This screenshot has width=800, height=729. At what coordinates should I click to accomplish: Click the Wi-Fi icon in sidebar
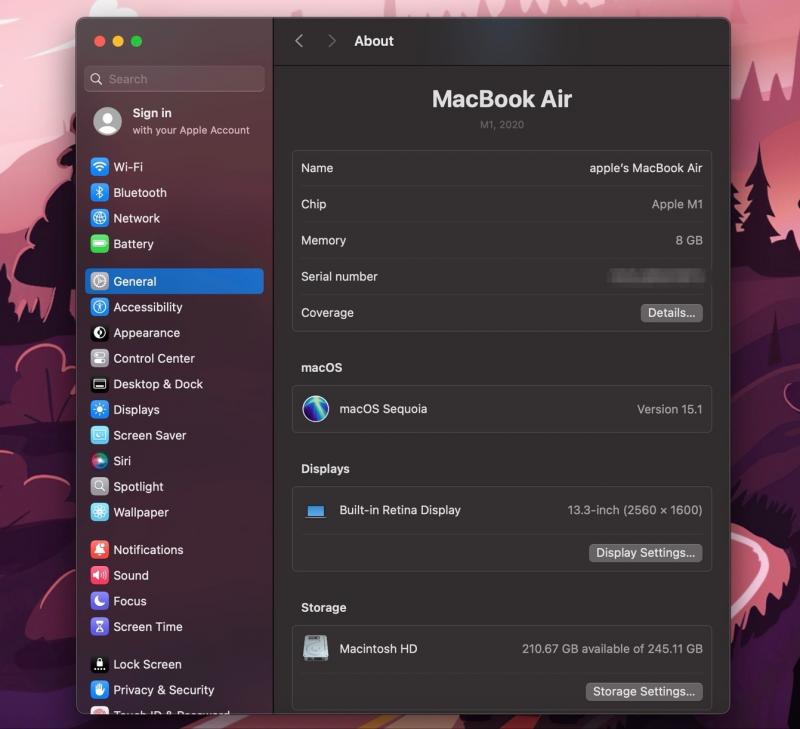(x=99, y=167)
